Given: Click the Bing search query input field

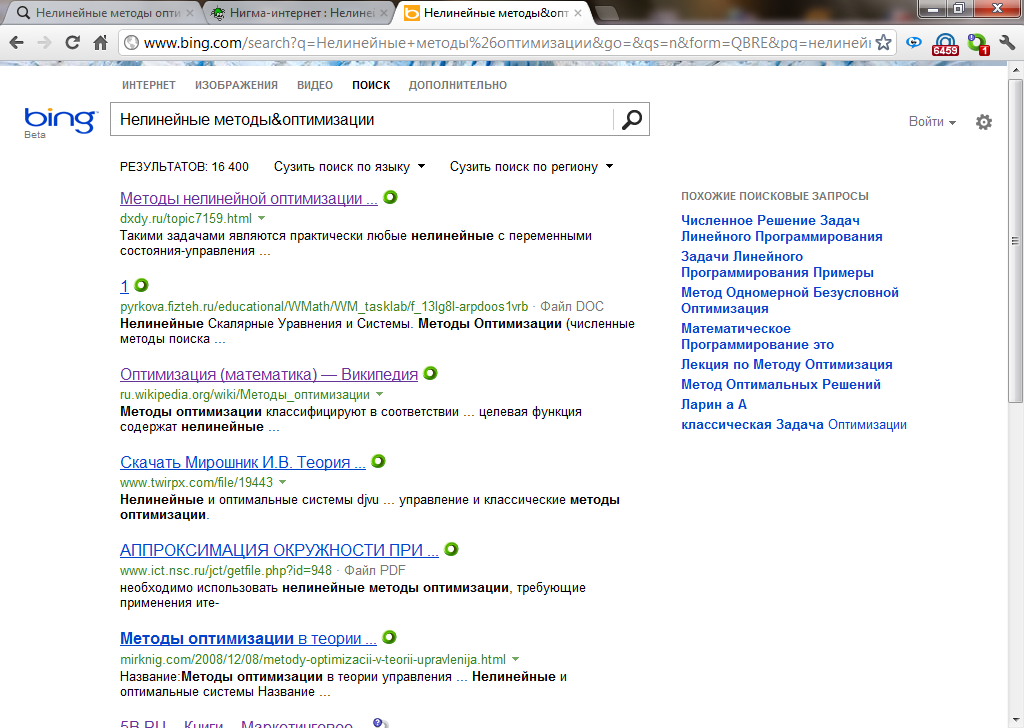Looking at the screenshot, I should (362, 119).
